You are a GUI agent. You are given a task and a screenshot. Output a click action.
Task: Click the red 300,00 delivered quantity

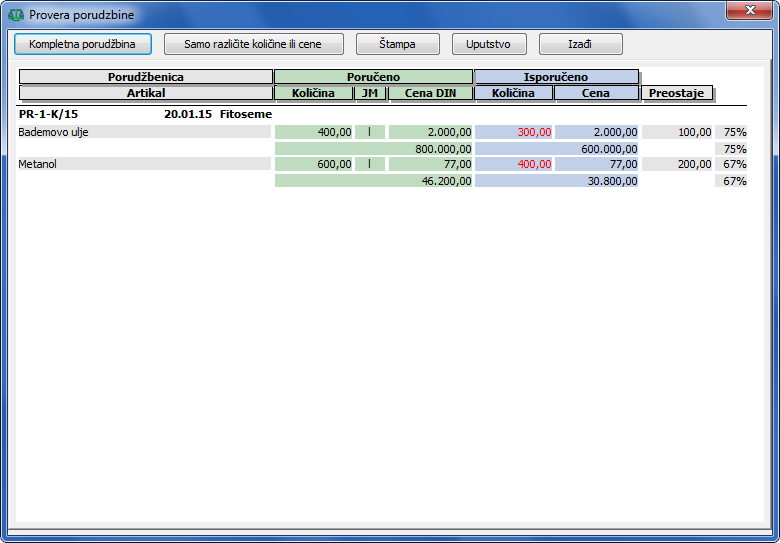534,132
